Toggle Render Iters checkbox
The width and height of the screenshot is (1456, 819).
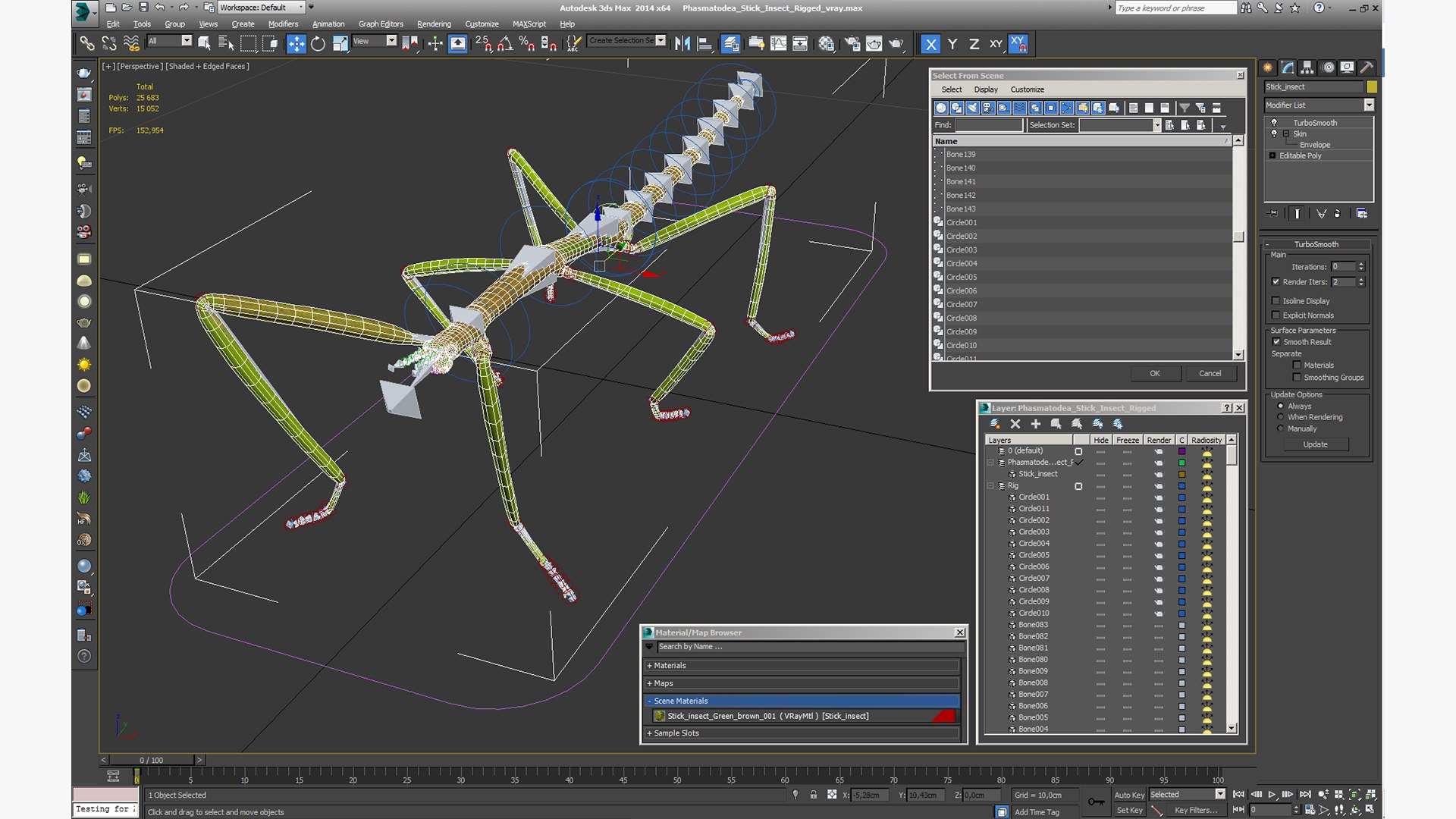1276,282
